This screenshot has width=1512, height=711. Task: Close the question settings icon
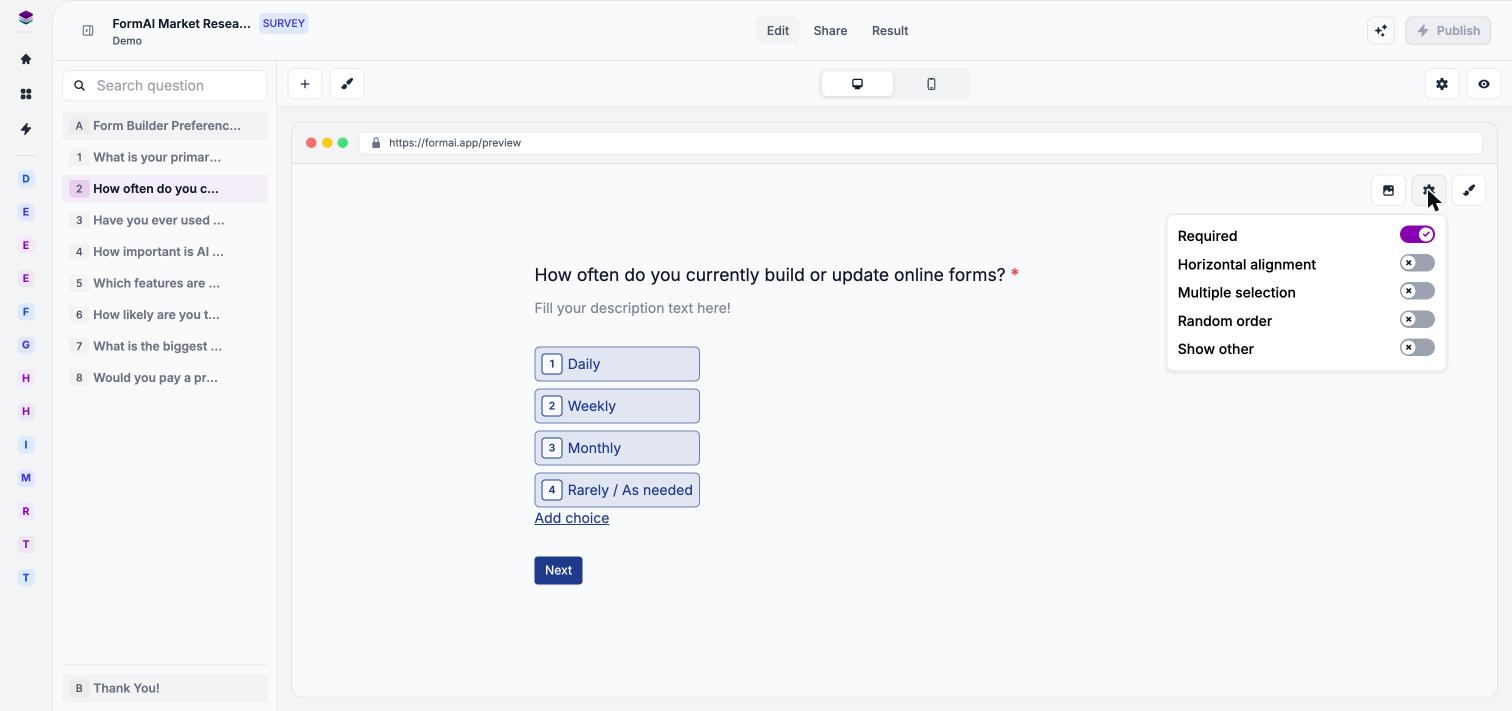(x=1429, y=190)
